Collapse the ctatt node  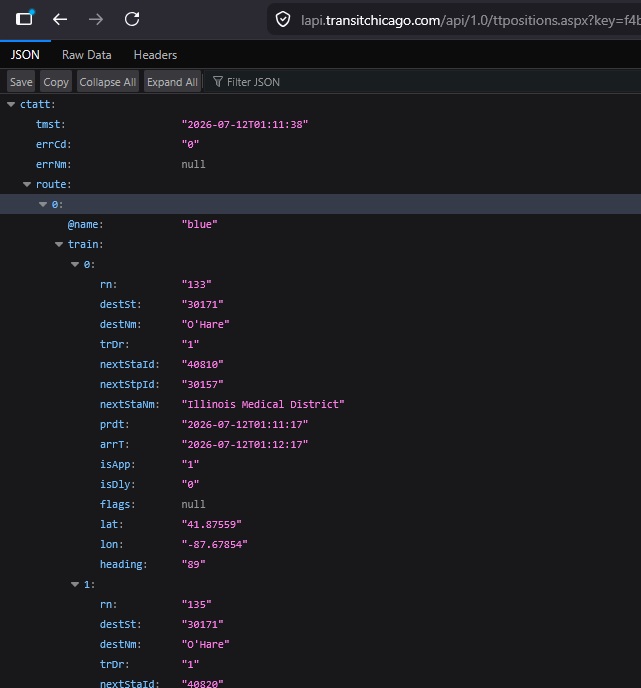(11, 104)
